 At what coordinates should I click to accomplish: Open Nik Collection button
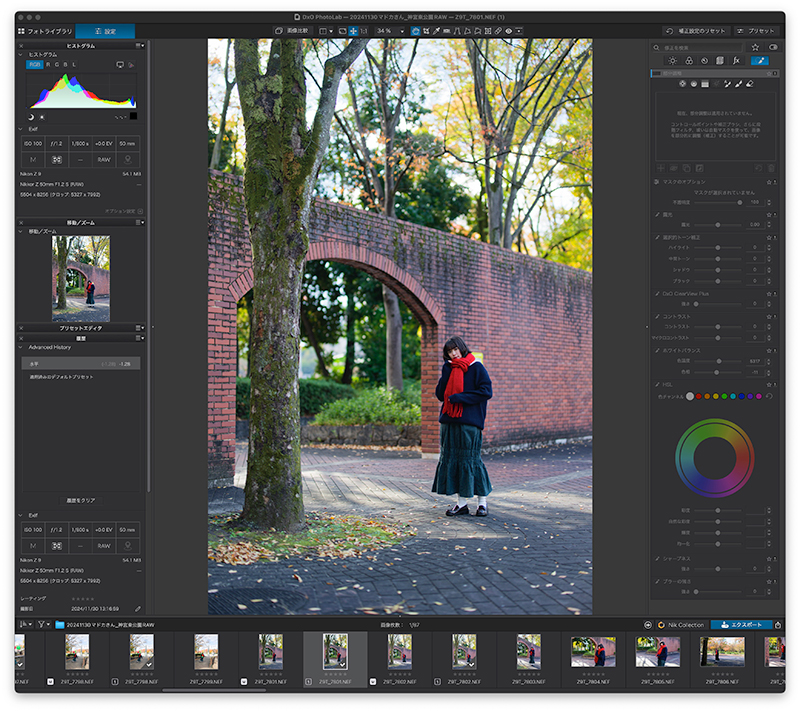(x=681, y=625)
